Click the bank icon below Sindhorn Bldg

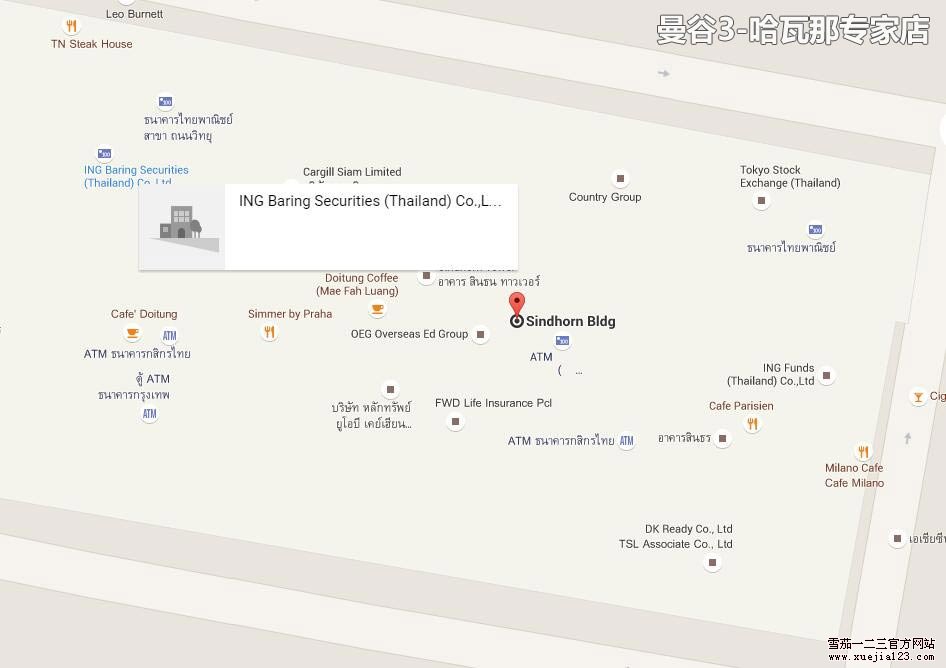562,341
